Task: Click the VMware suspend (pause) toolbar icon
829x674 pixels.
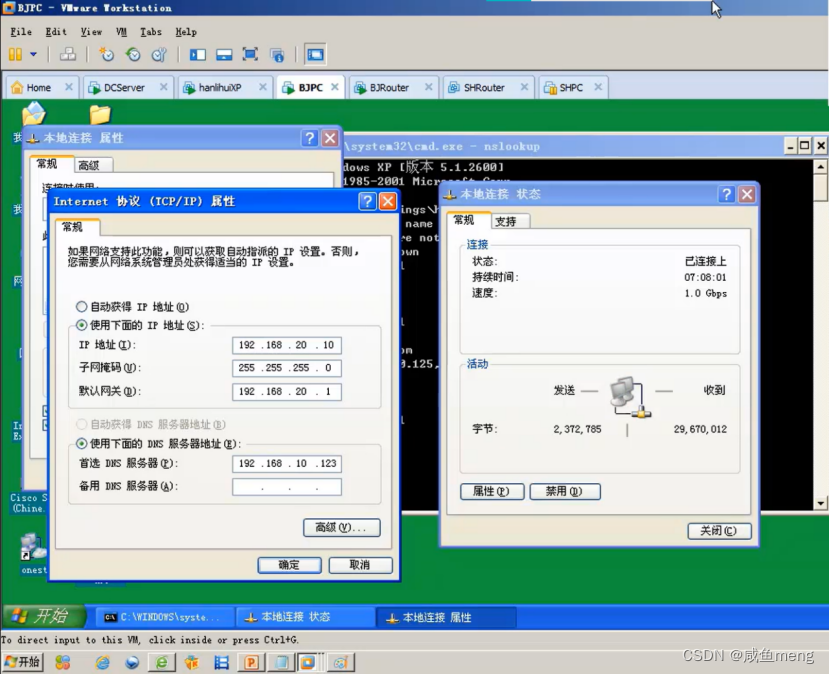Action: [15, 54]
